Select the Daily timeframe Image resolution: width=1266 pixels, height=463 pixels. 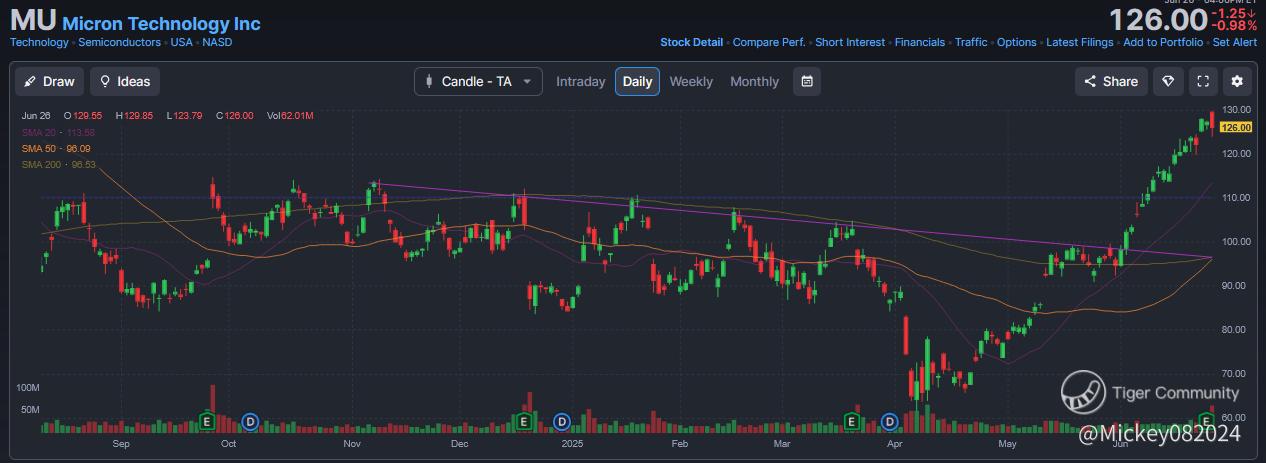point(637,82)
